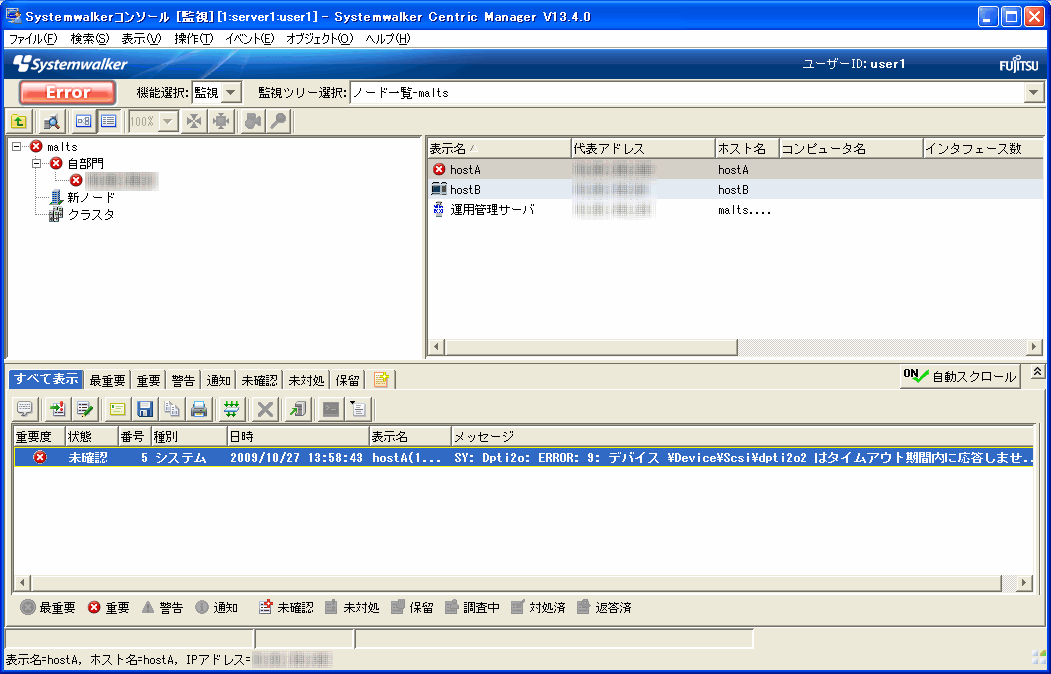Click the green arrows filter icon
Screen dimensions: 1051x674
click(232, 409)
